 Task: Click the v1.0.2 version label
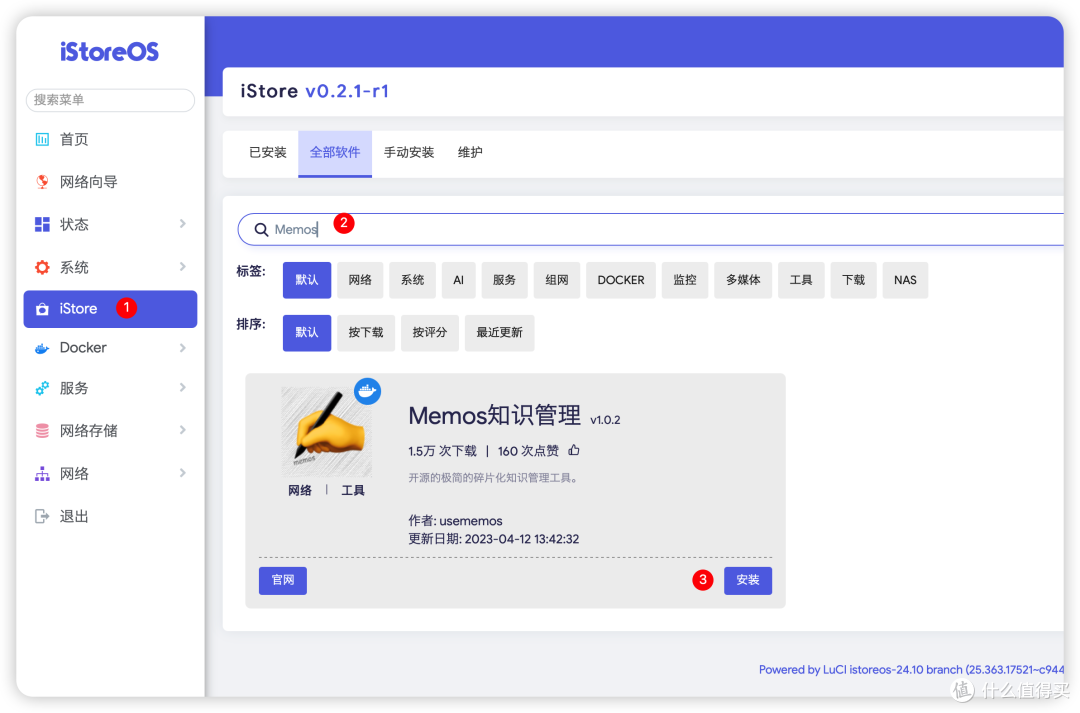coord(605,420)
